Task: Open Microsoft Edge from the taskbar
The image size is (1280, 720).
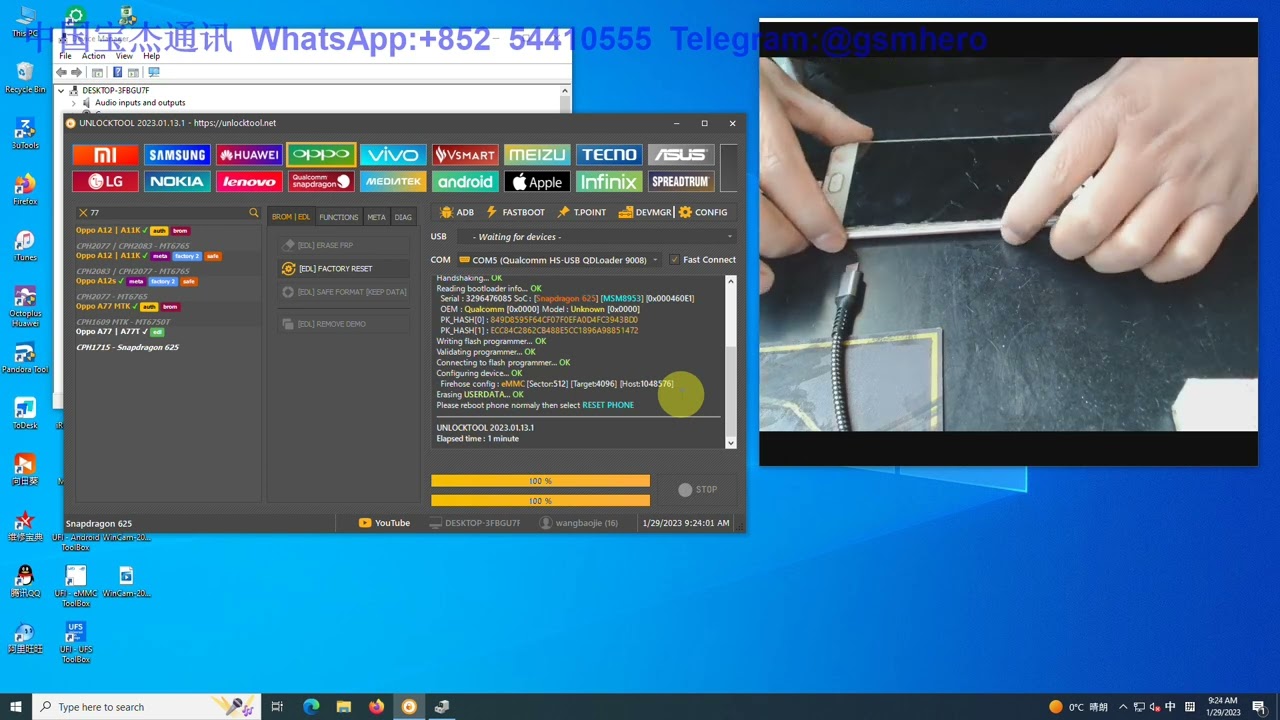Action: [x=311, y=707]
